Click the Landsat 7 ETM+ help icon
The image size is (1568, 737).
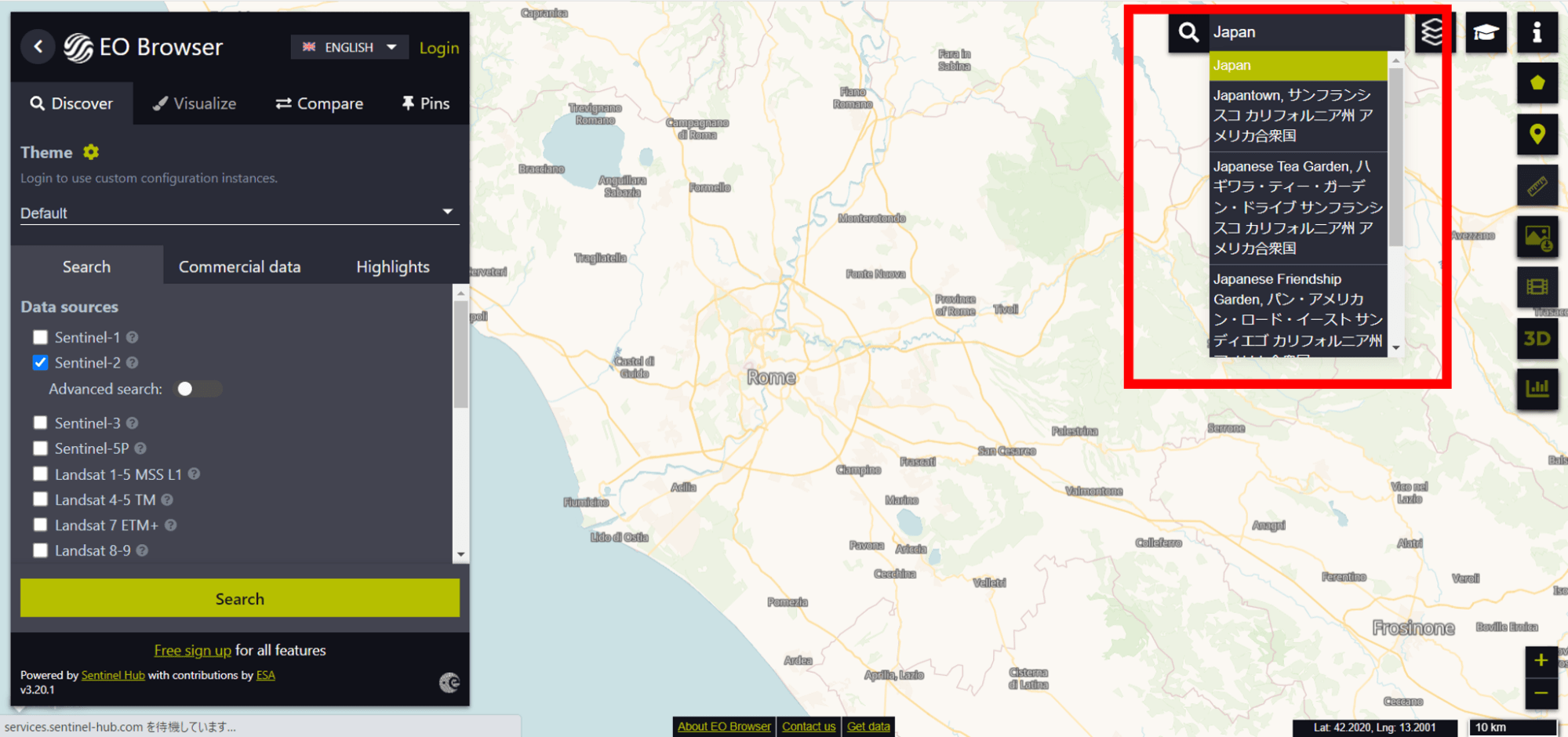click(171, 525)
